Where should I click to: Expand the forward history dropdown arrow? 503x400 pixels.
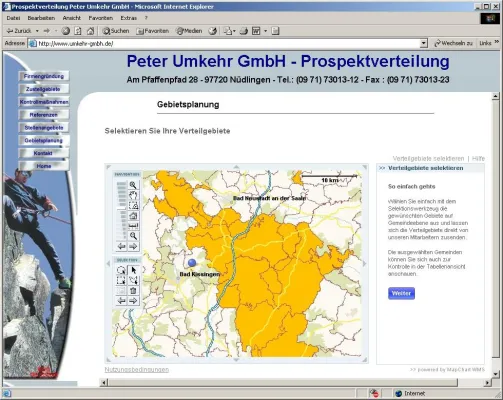click(56, 31)
